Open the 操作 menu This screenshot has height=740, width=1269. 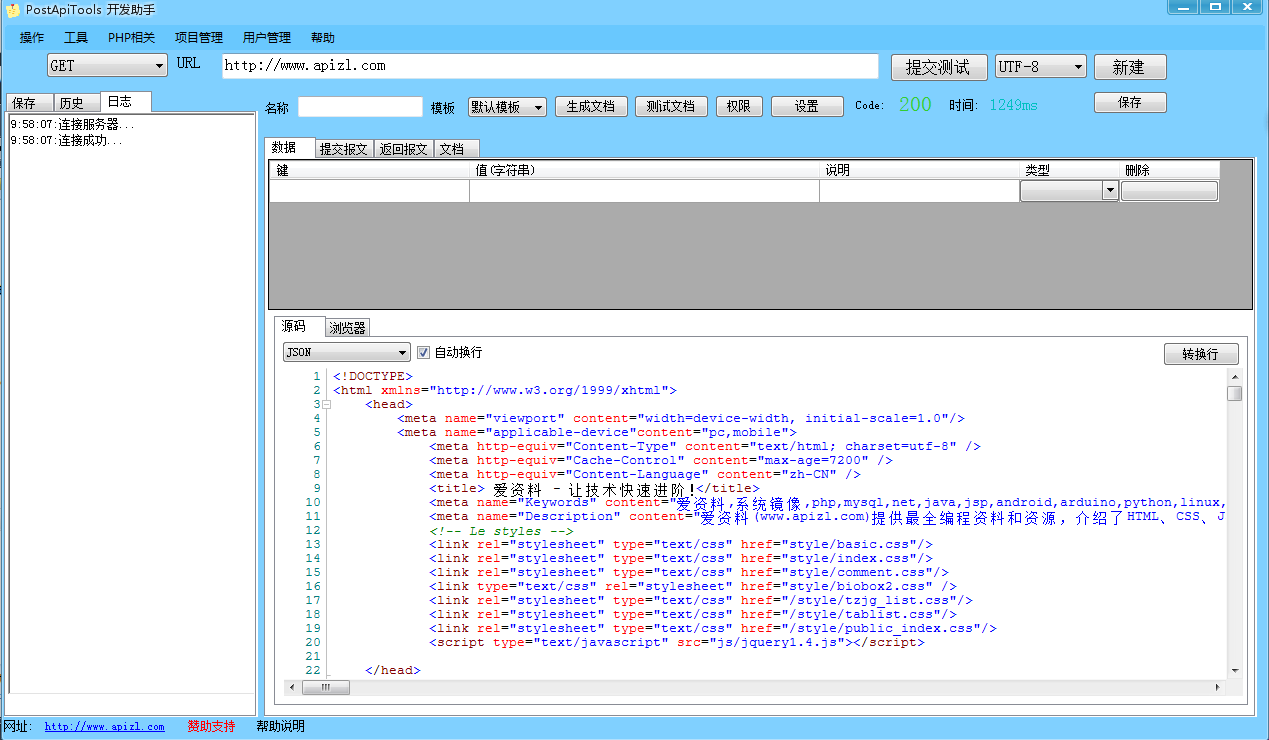point(32,38)
